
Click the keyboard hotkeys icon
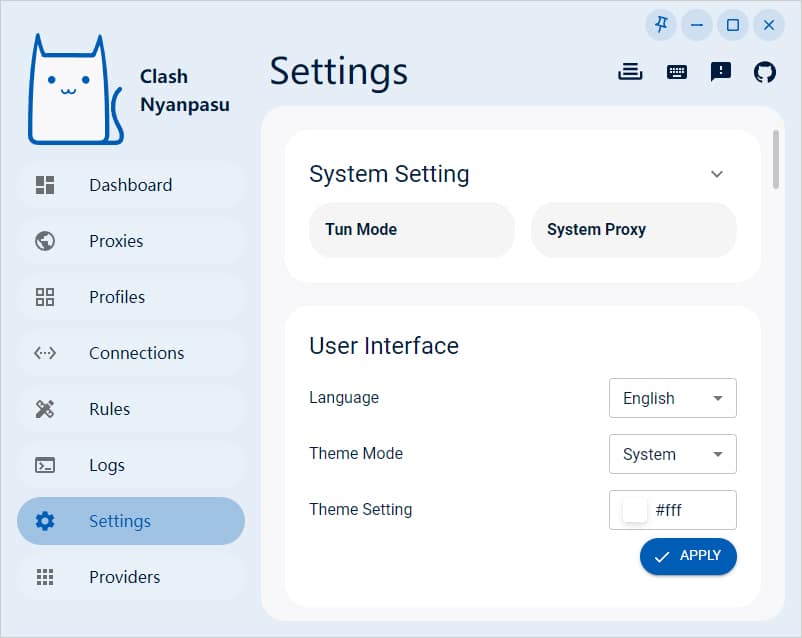676,72
